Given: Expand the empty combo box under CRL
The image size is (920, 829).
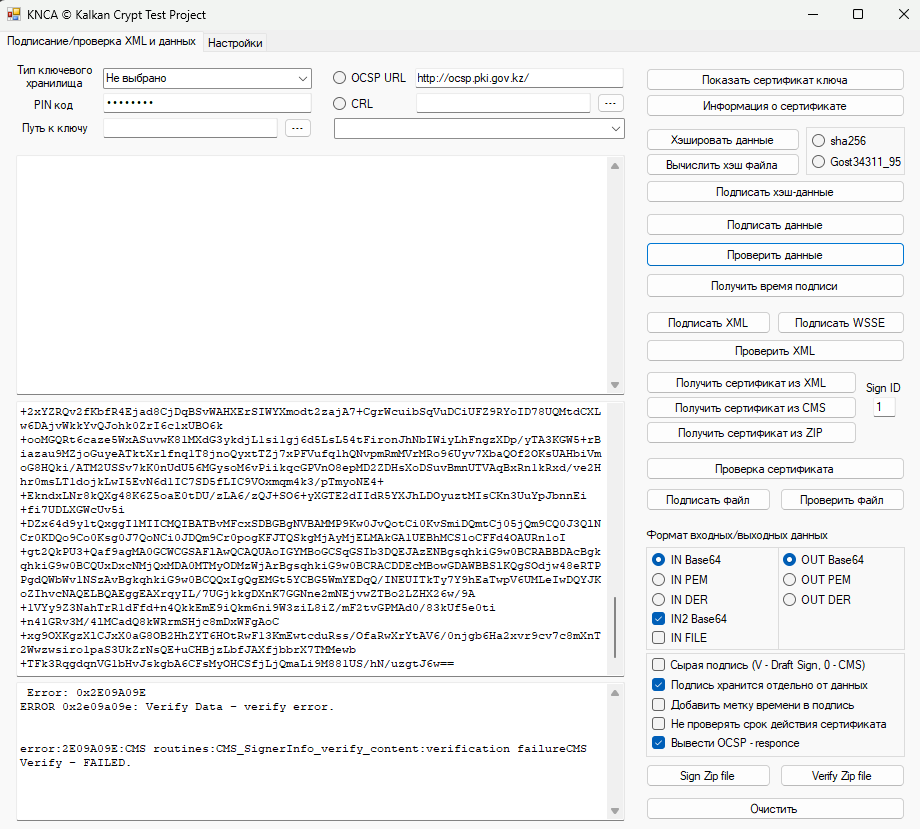Looking at the screenshot, I should coord(478,128).
